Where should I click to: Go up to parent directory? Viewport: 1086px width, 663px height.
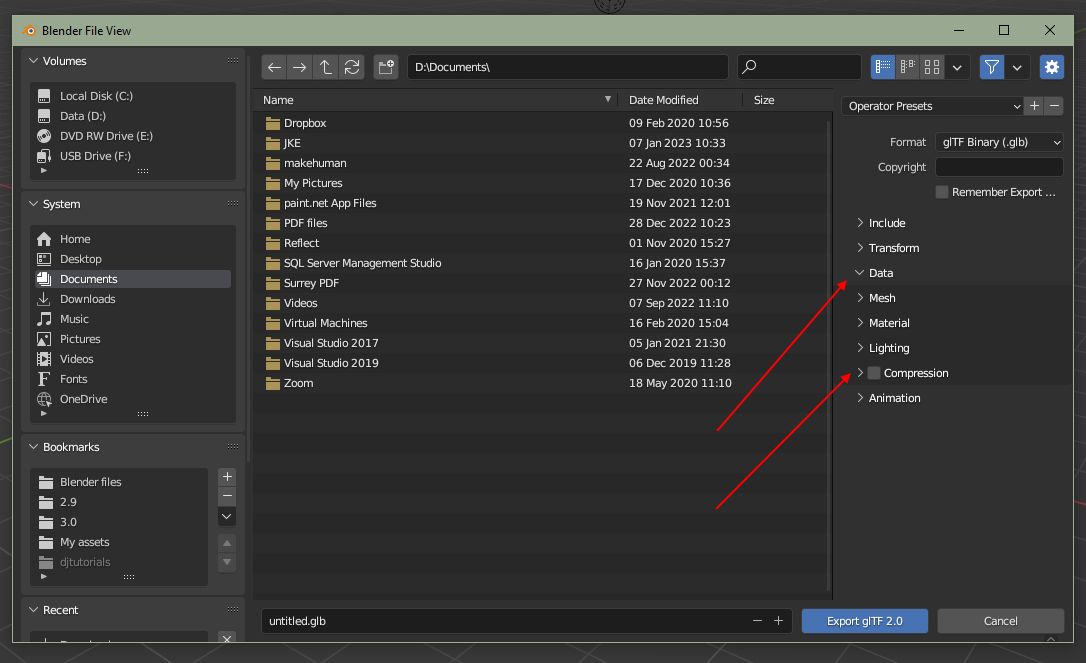[326, 67]
